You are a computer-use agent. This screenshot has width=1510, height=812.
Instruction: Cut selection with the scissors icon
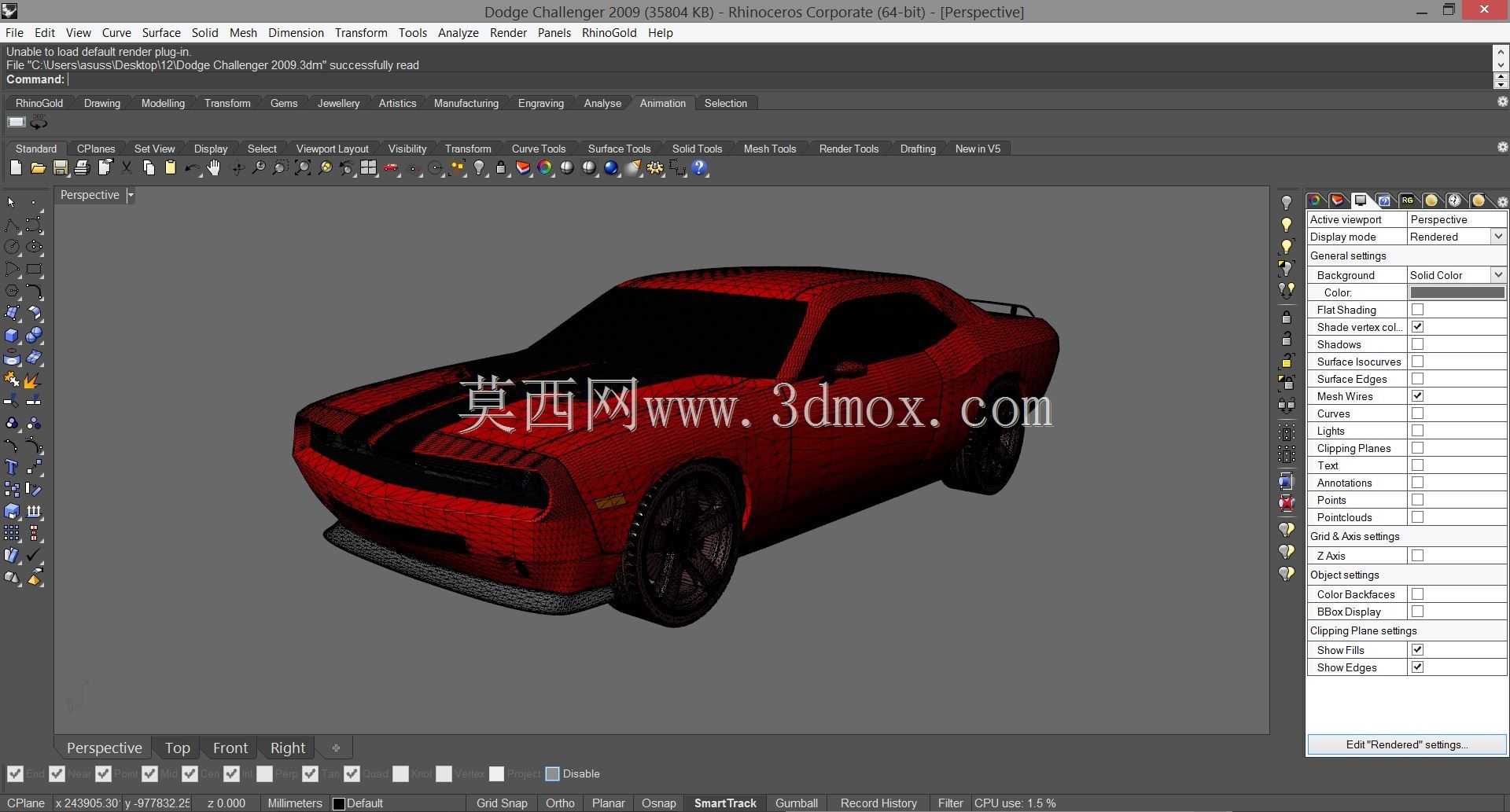click(126, 168)
